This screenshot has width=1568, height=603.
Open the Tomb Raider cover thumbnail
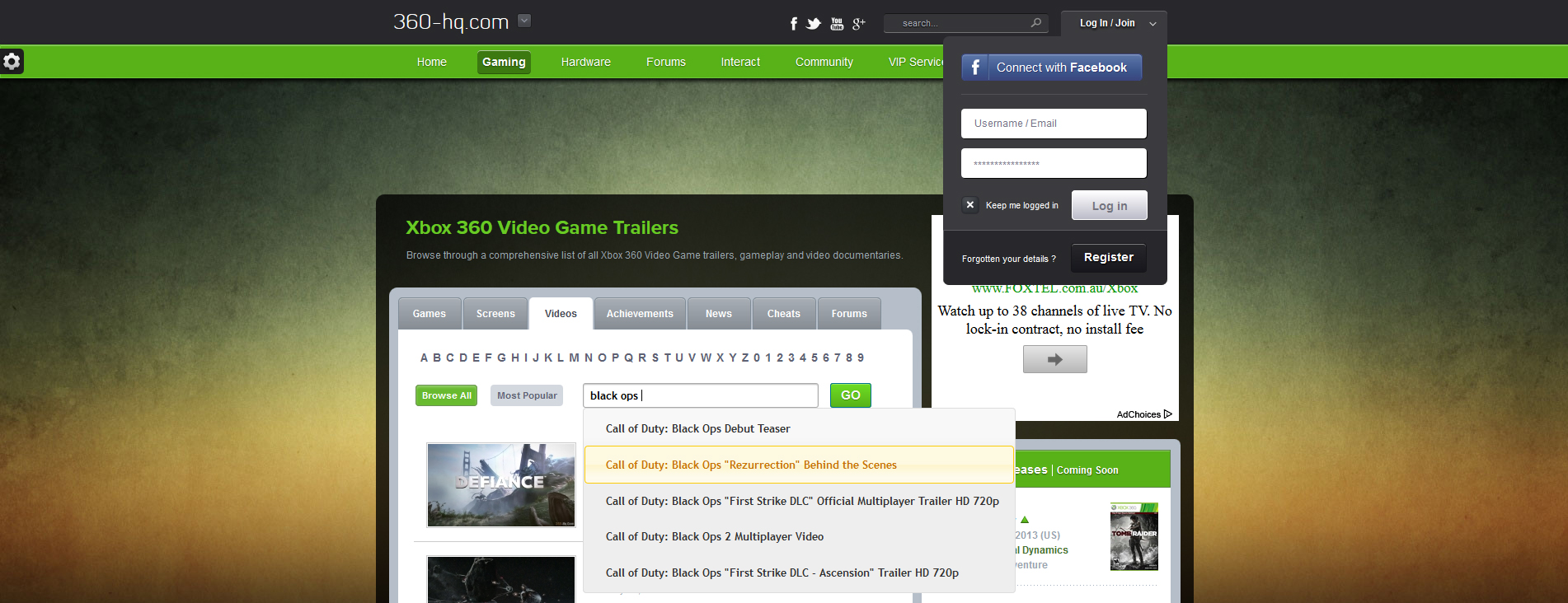(x=1134, y=537)
